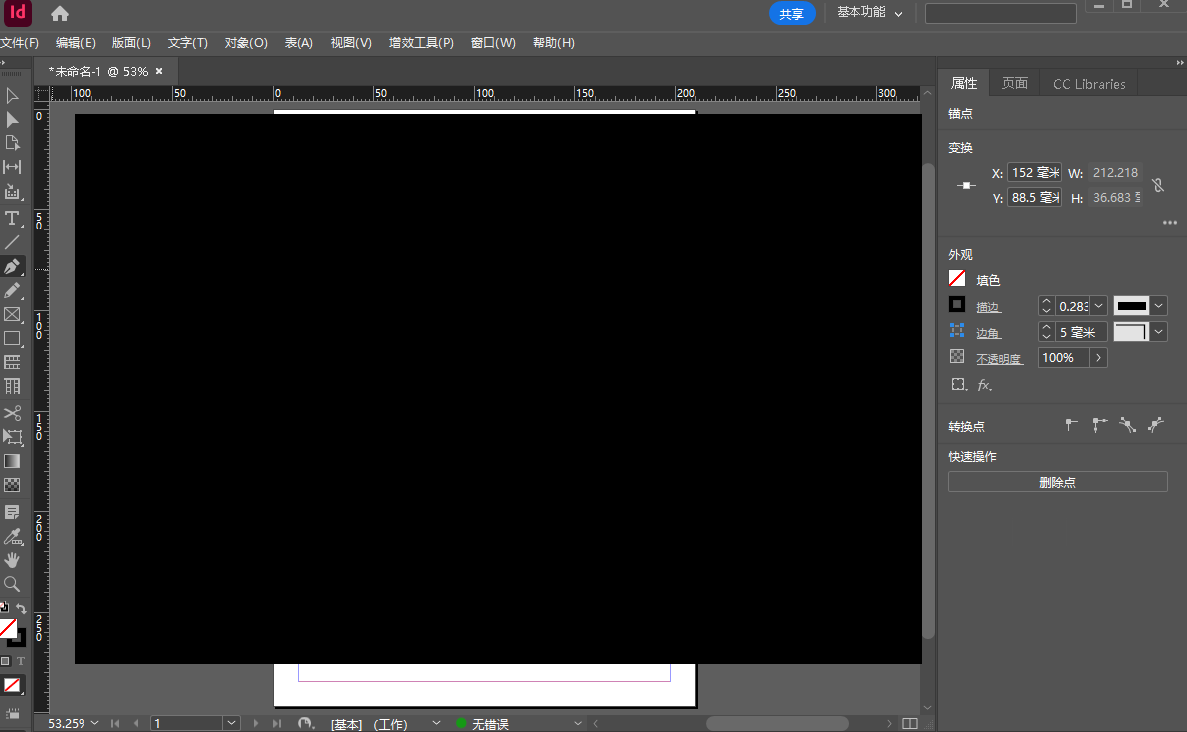Select the Free Transform tool
1187x732 pixels.
click(x=12, y=437)
